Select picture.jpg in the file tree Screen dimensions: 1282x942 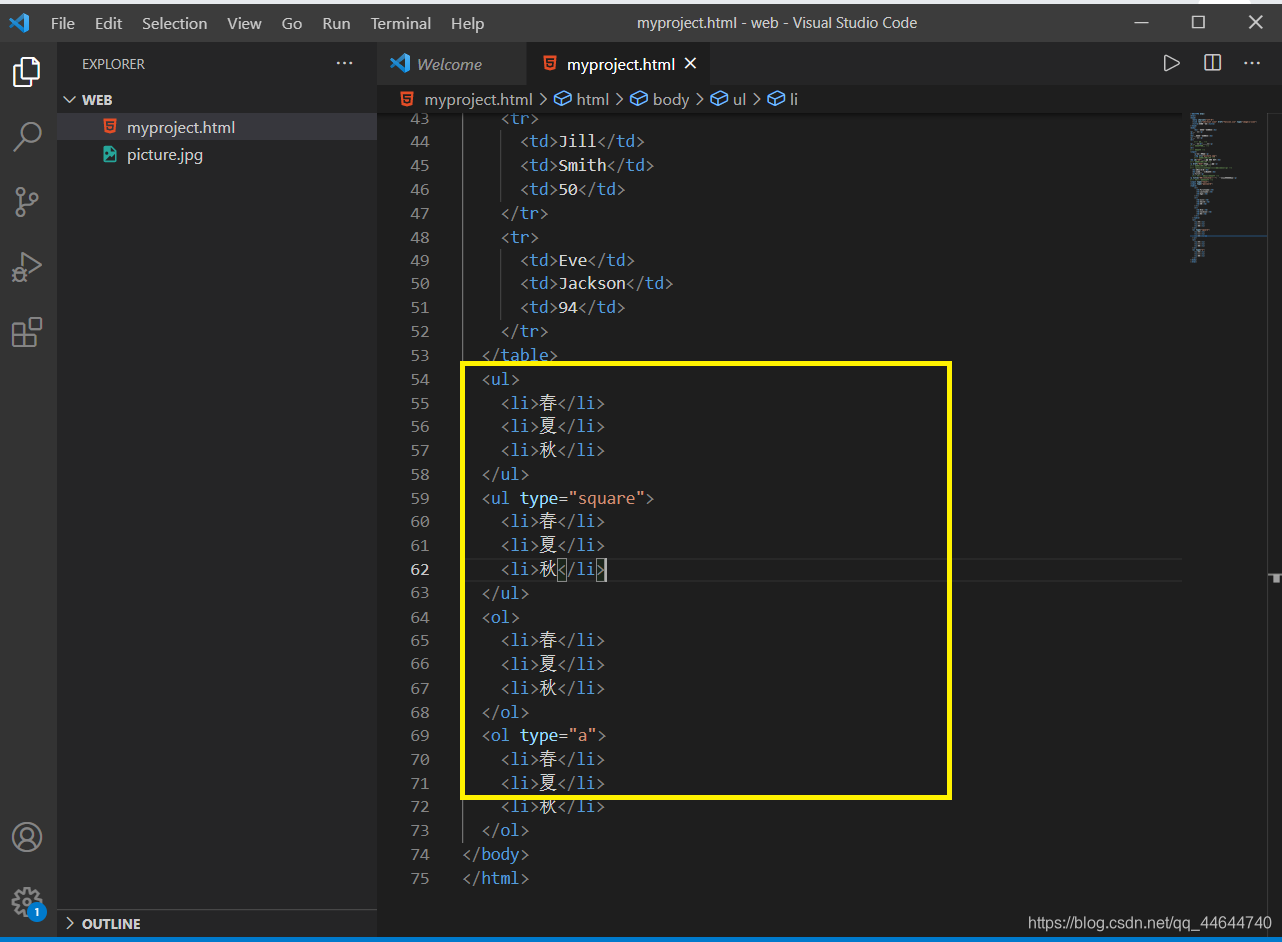coord(217,155)
